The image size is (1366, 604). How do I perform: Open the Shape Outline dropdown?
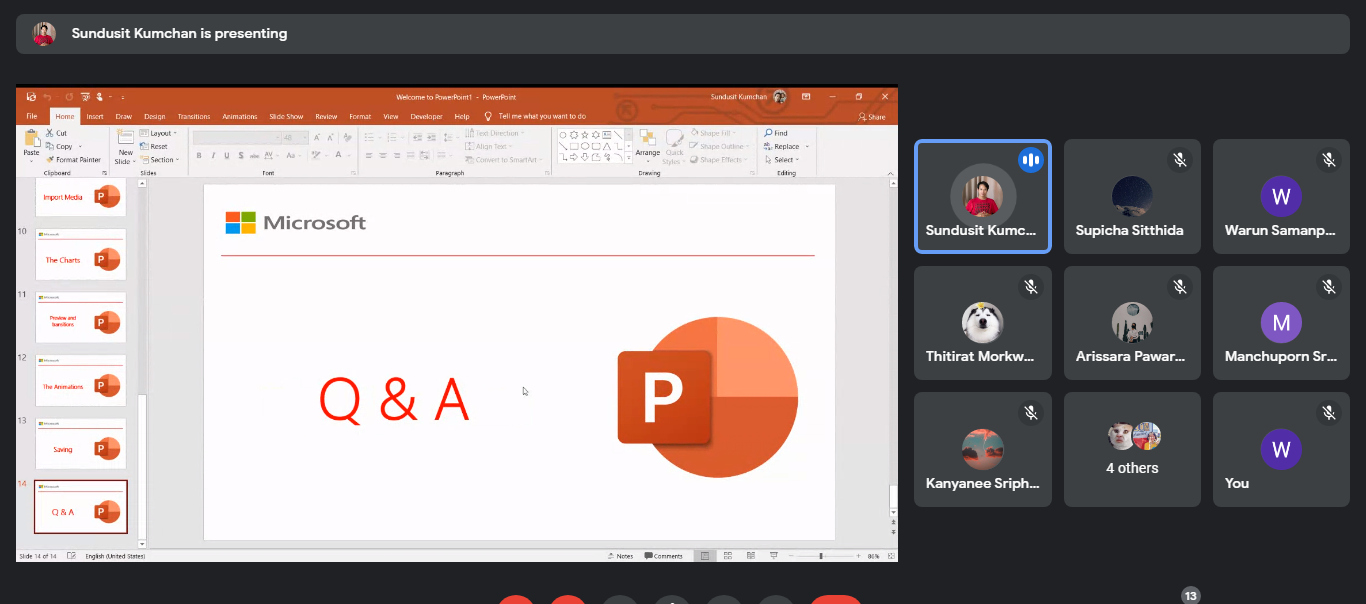(x=719, y=147)
